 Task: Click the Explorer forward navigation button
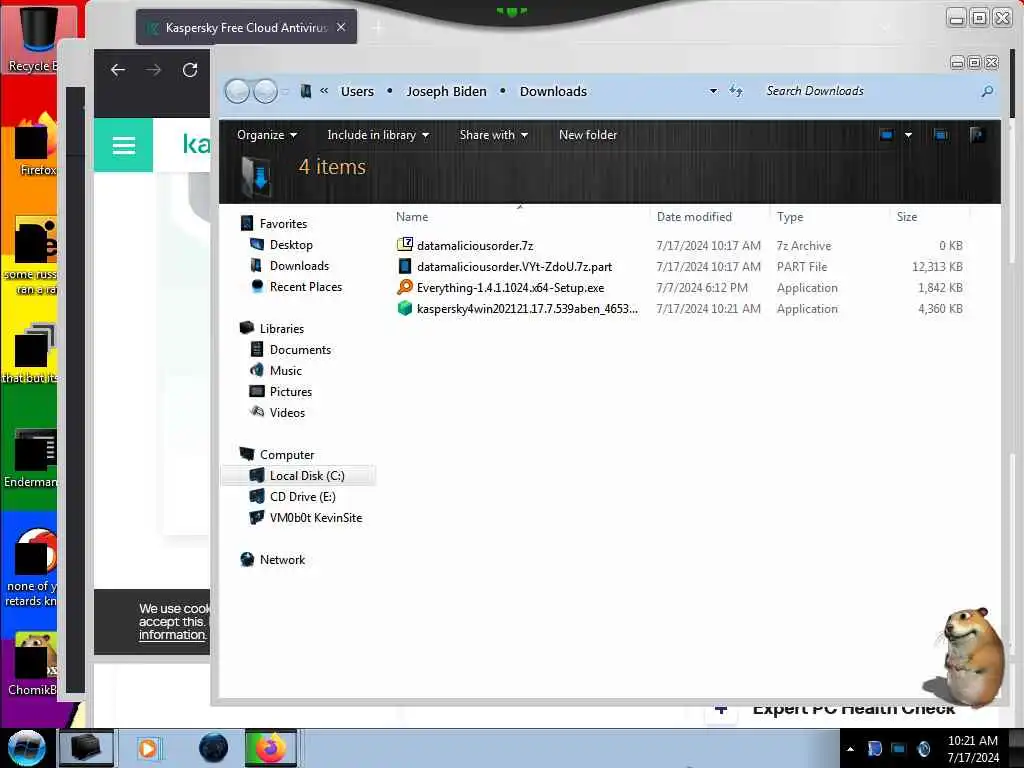point(266,91)
